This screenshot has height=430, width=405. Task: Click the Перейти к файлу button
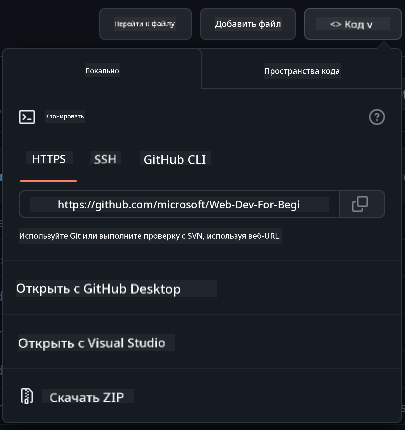(x=145, y=24)
